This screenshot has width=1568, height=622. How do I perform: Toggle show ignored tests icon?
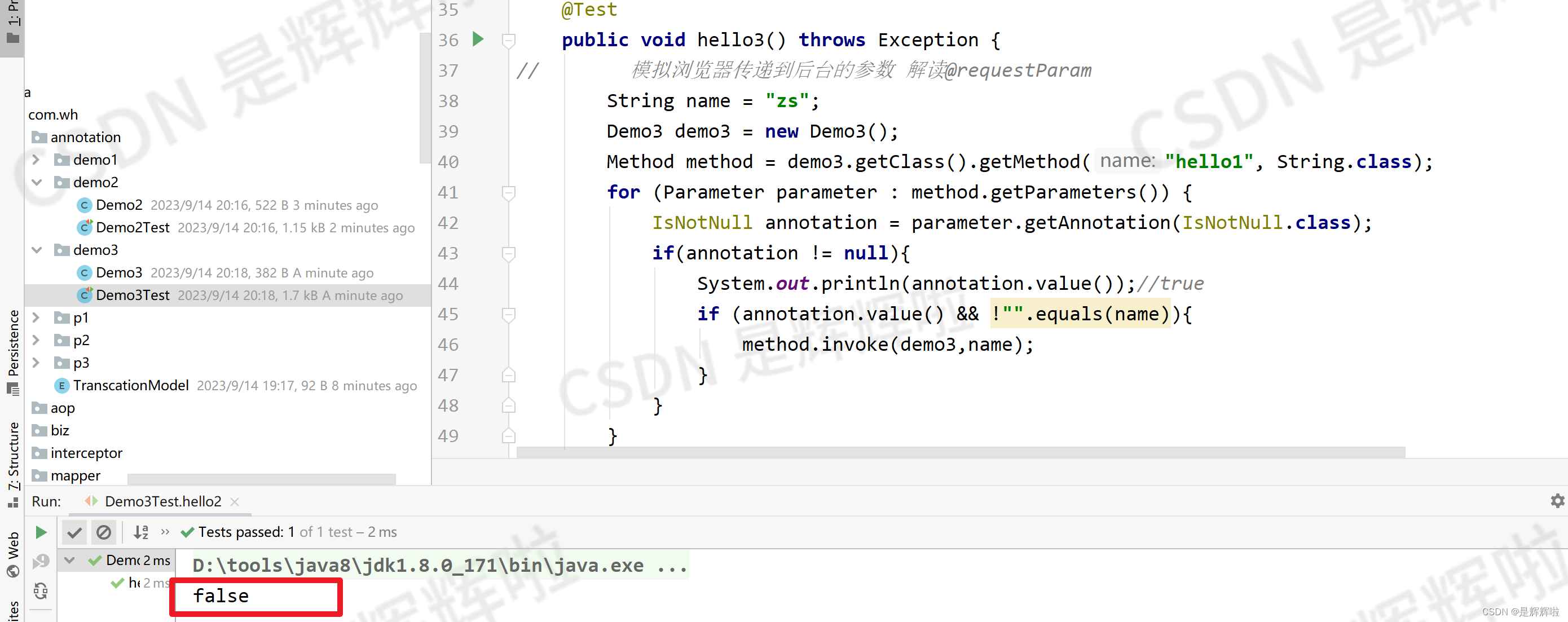pyautogui.click(x=104, y=532)
